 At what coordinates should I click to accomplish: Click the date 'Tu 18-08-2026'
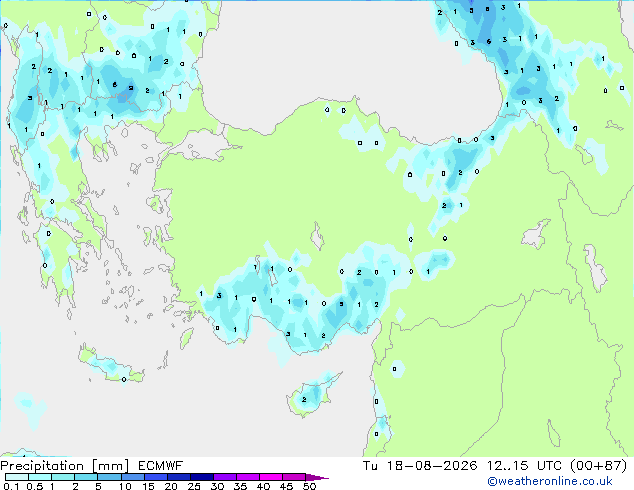420,466
